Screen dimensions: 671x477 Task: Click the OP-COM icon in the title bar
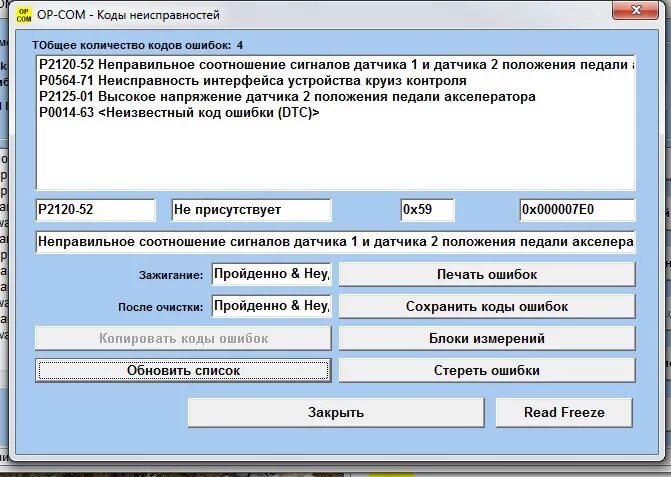pyautogui.click(x=24, y=15)
